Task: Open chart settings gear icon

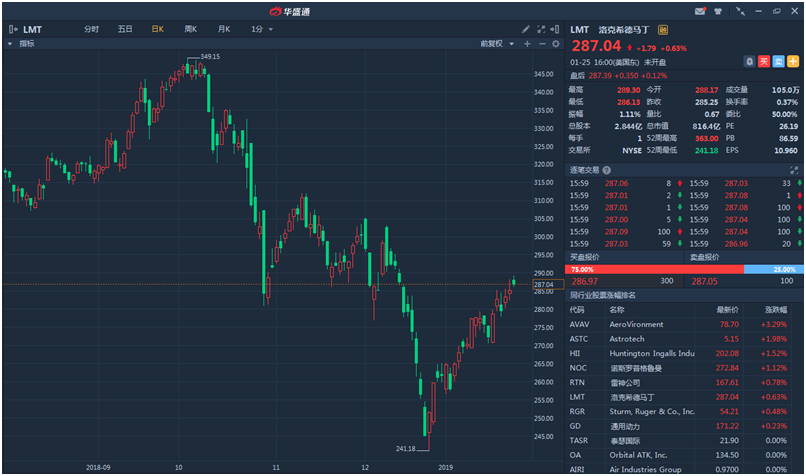Action: pyautogui.click(x=556, y=44)
